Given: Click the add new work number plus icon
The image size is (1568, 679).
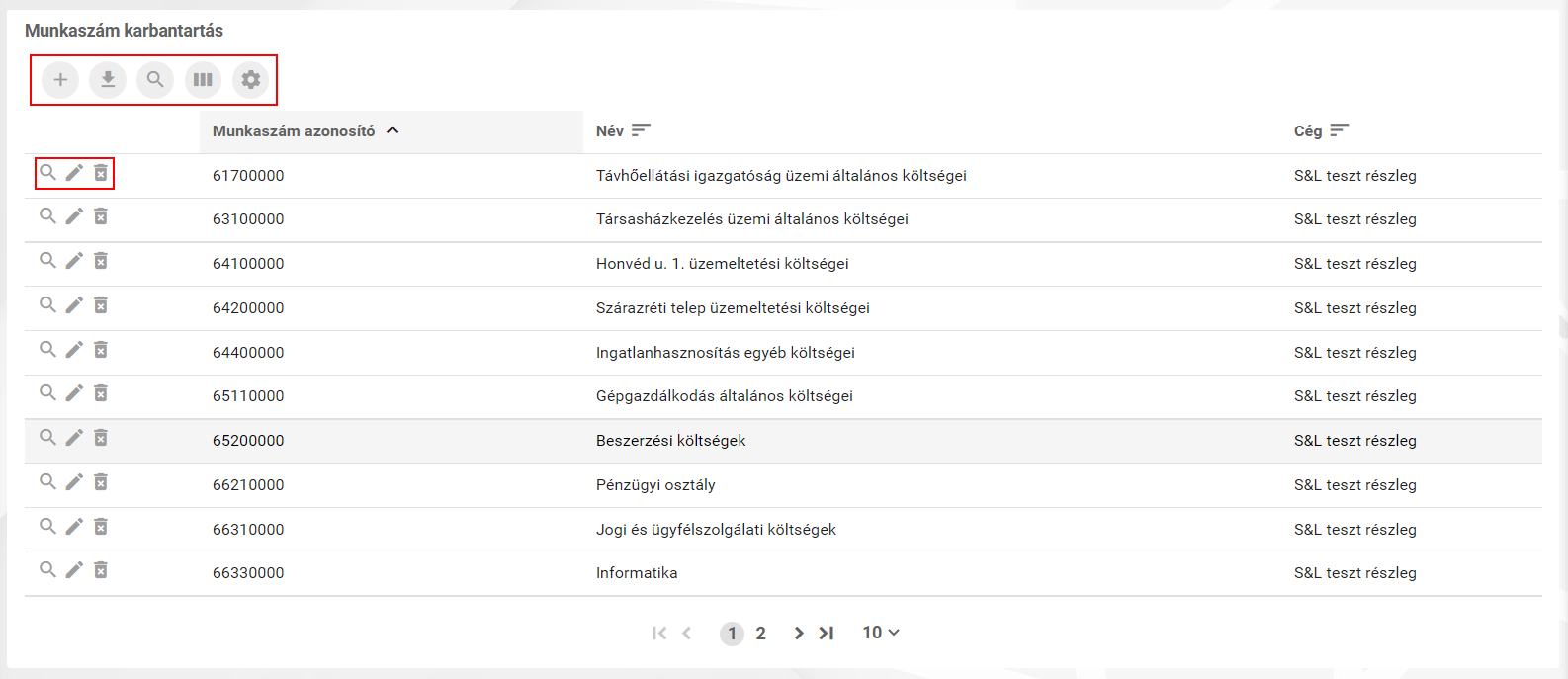Looking at the screenshot, I should coord(60,80).
